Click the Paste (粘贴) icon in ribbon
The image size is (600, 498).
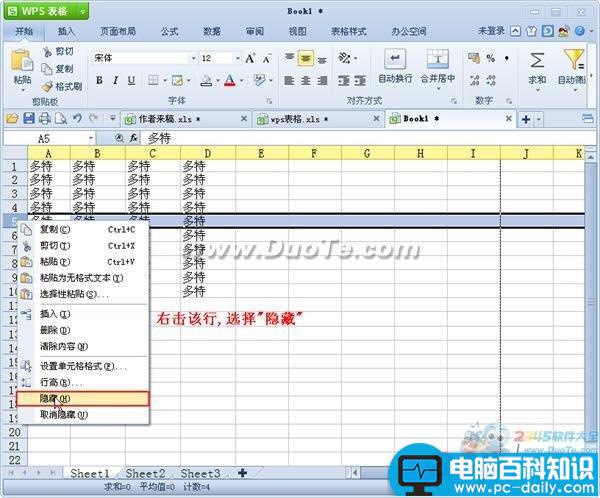coord(22,60)
